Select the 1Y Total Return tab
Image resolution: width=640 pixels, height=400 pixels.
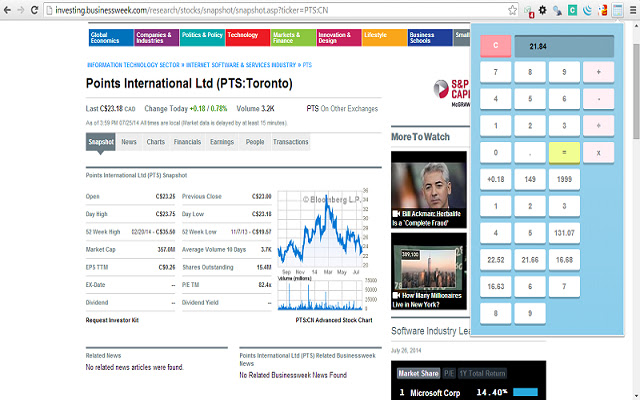click(x=482, y=373)
